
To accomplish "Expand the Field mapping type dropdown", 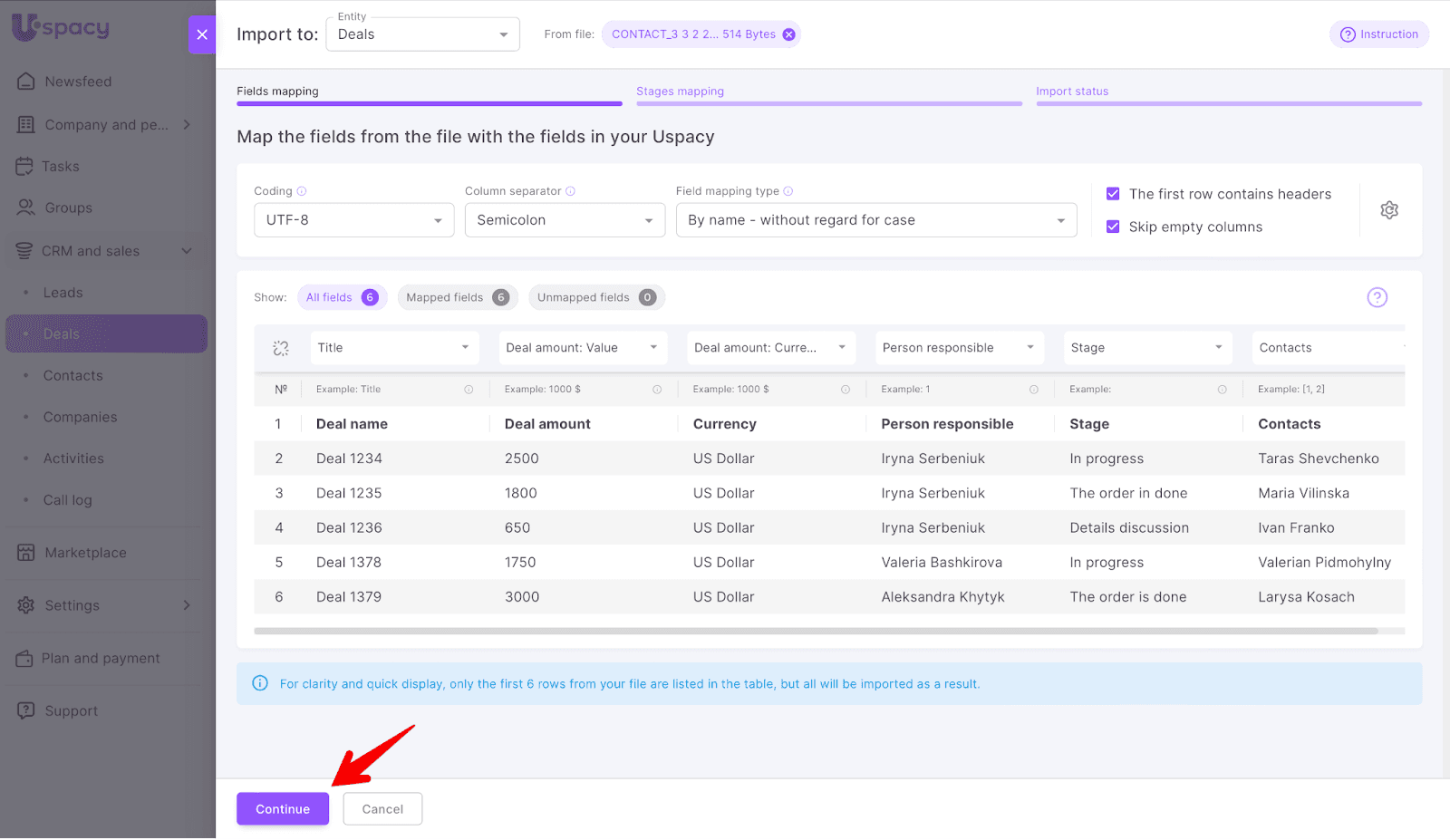I will [875, 220].
